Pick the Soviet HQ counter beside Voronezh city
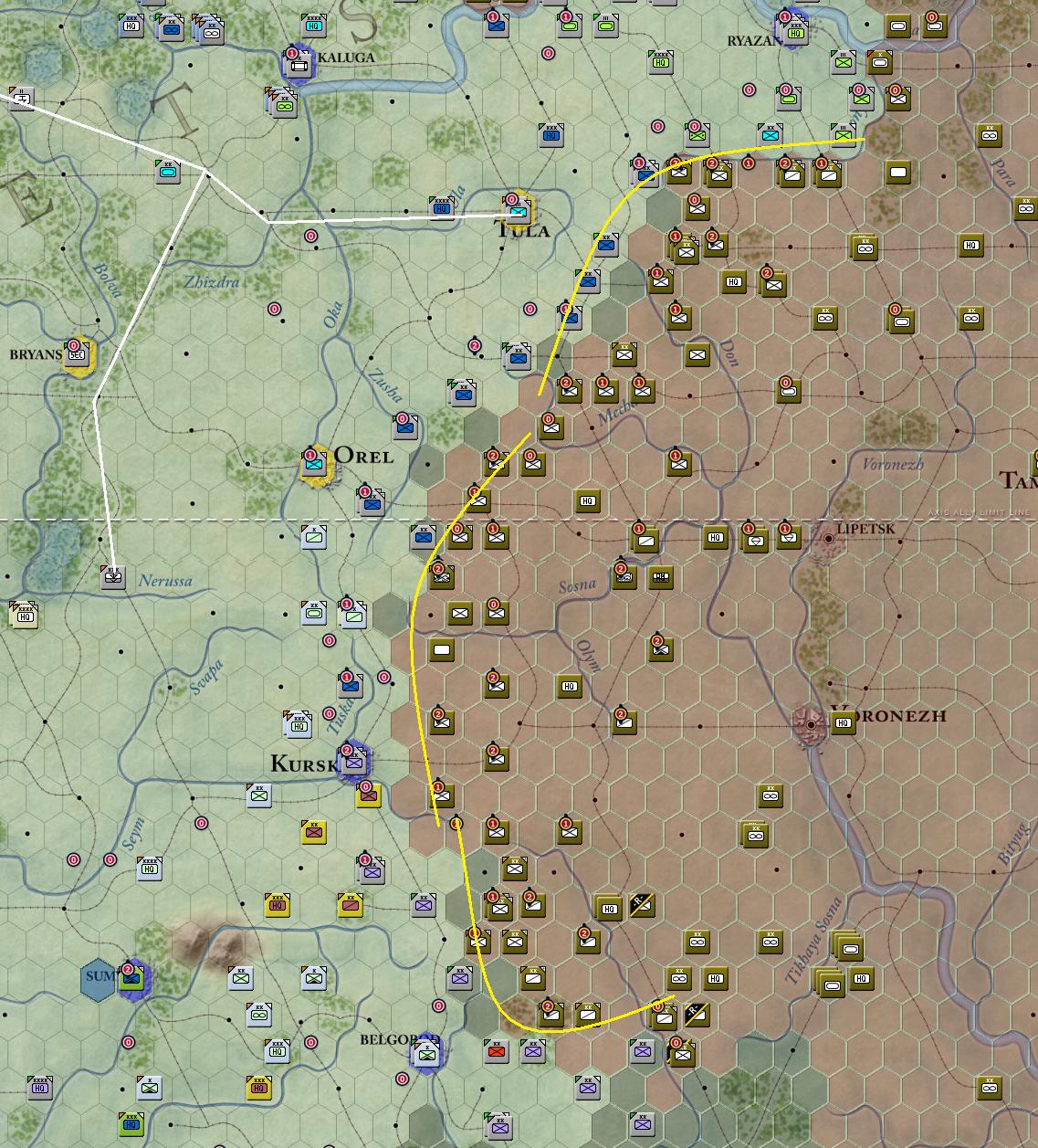Image resolution: width=1038 pixels, height=1148 pixels. click(x=843, y=721)
